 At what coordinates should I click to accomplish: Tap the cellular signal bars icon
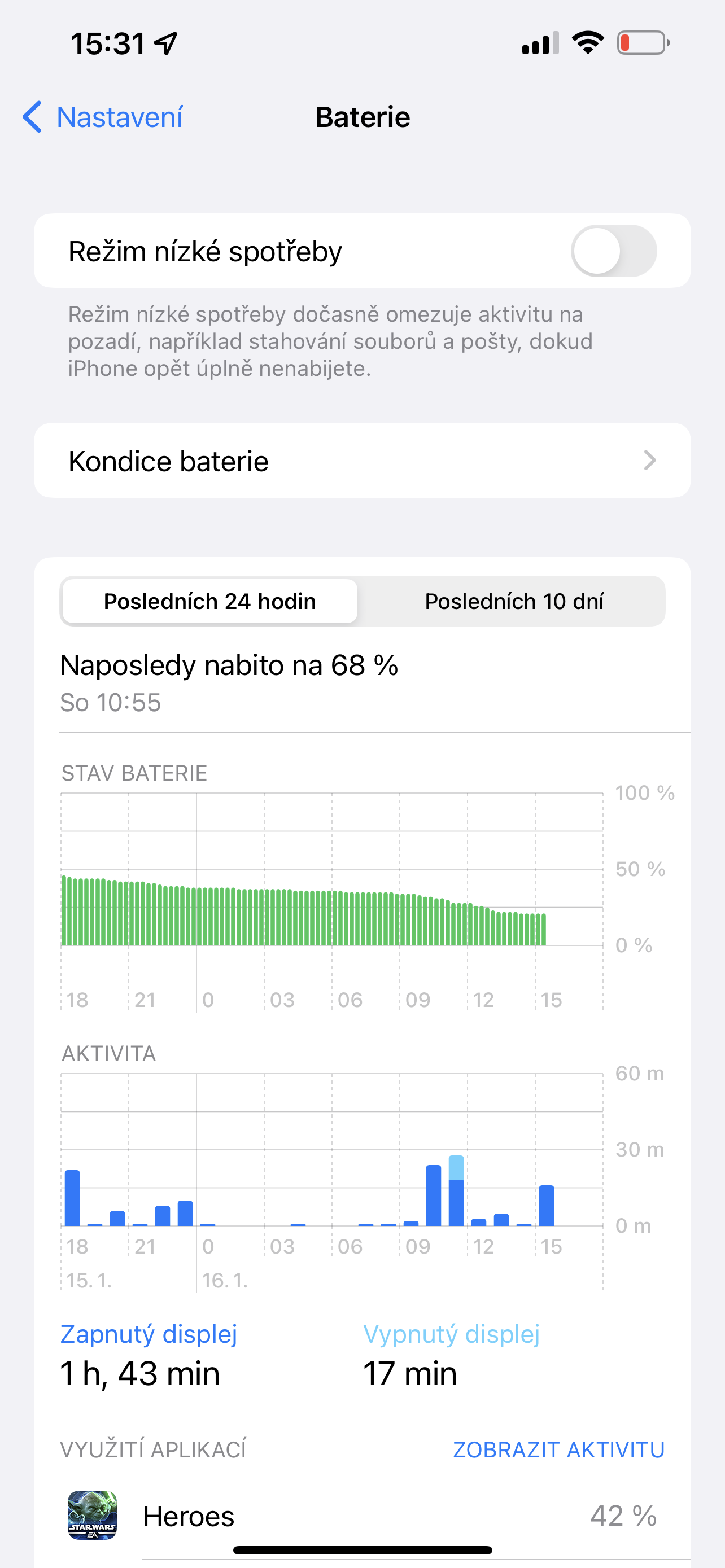pos(540,43)
